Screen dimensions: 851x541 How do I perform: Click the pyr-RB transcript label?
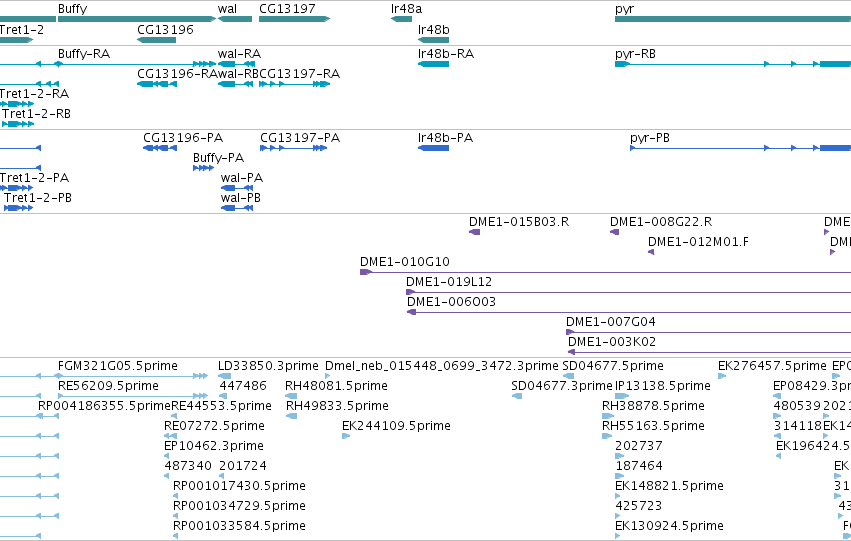point(635,54)
